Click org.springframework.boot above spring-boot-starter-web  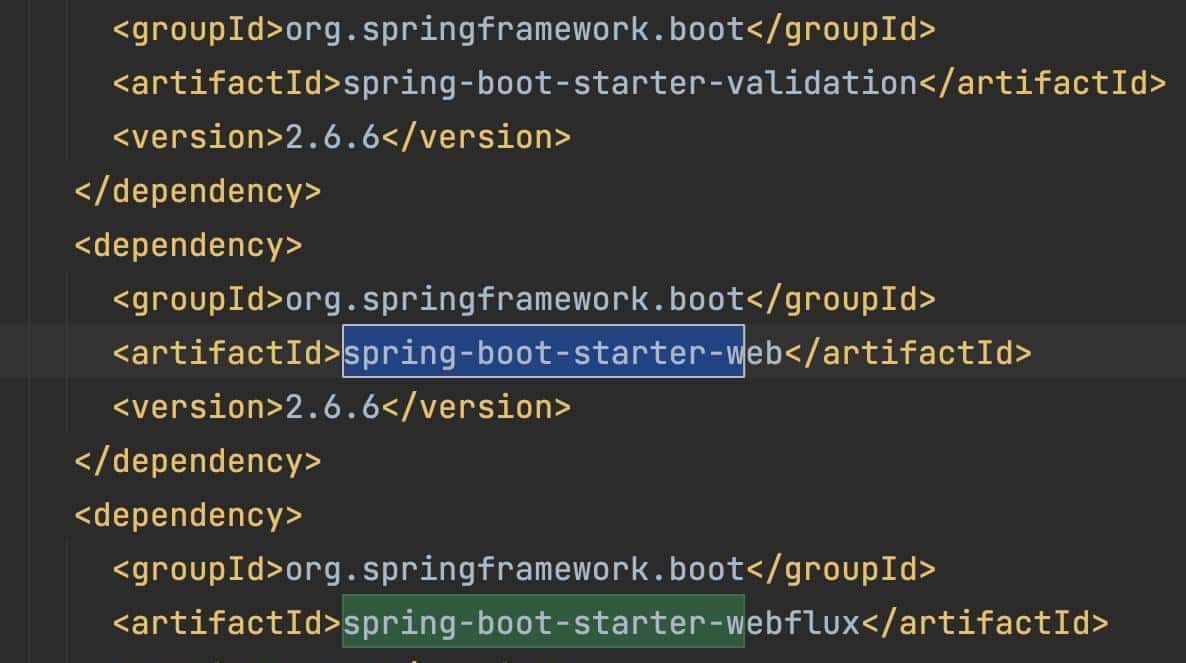click(x=515, y=299)
